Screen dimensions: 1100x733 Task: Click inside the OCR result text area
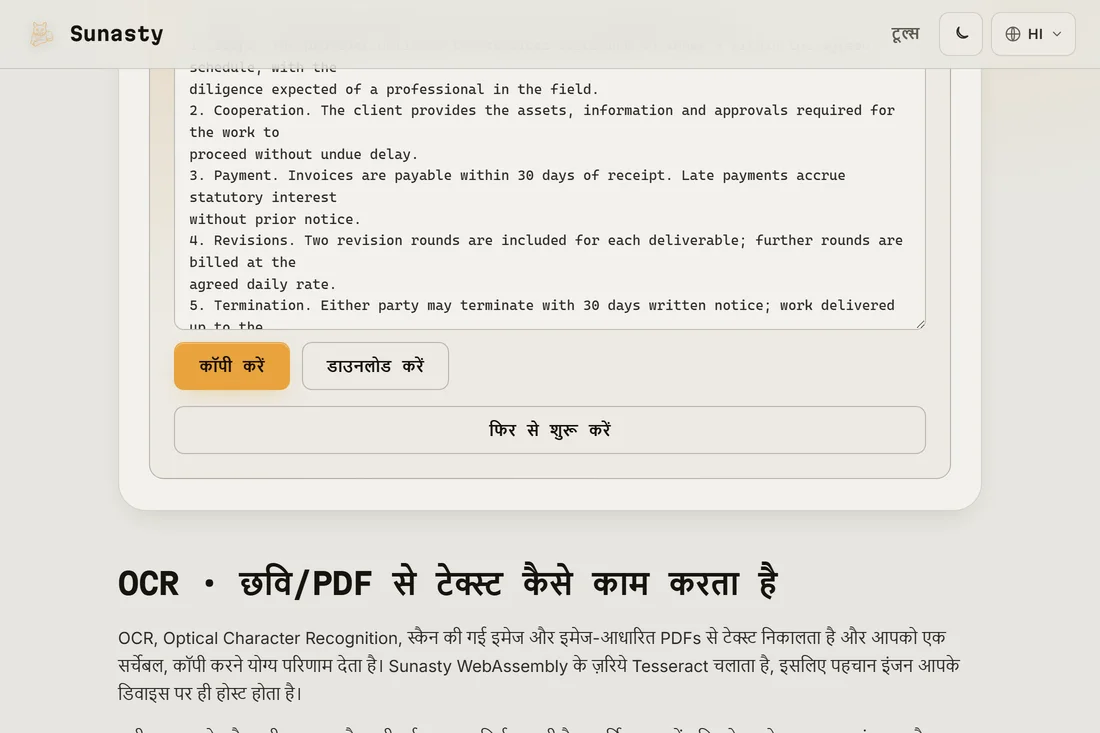[x=549, y=198]
